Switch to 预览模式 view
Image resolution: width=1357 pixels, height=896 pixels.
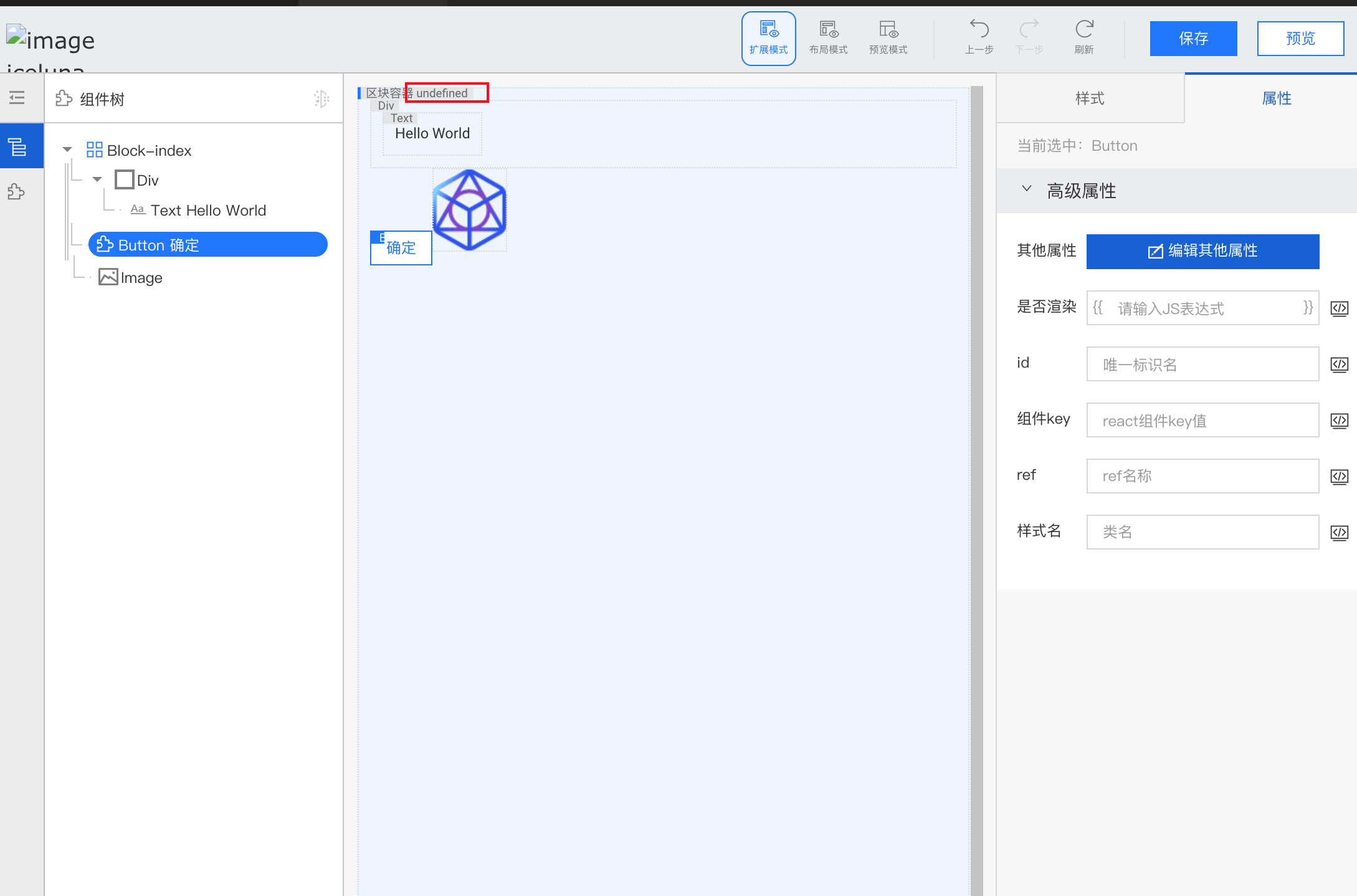click(x=888, y=36)
